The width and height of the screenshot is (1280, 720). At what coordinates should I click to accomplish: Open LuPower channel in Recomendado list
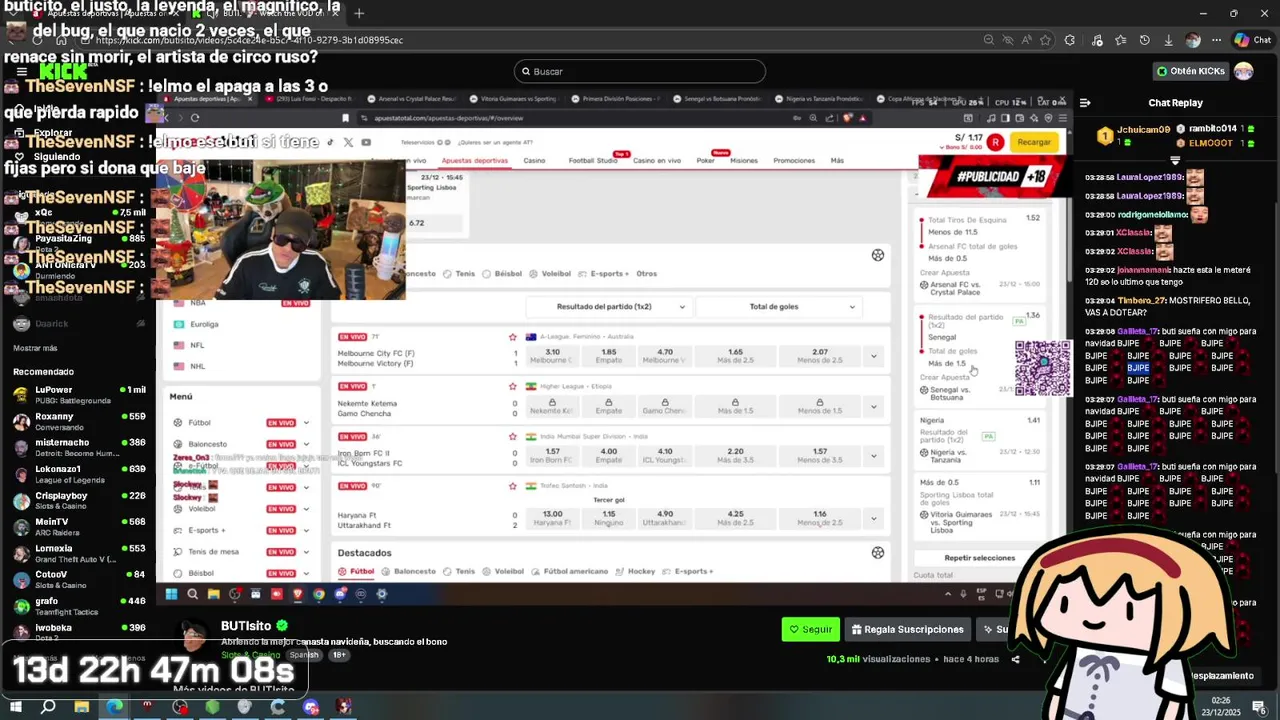(x=78, y=395)
